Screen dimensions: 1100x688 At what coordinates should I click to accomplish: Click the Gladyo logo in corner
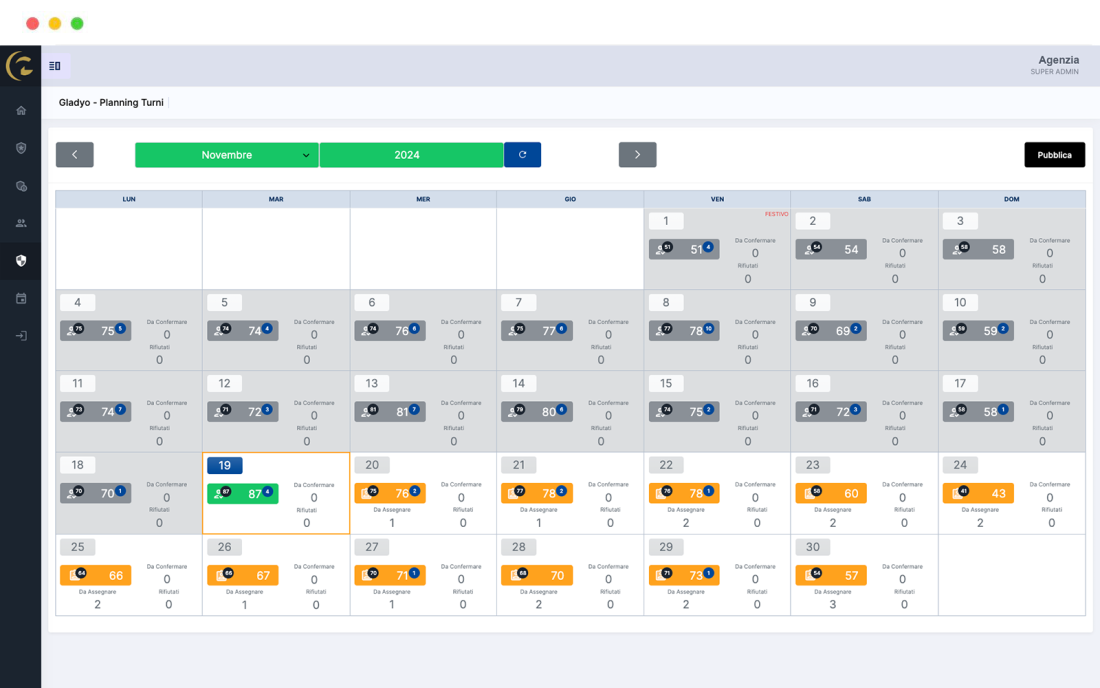pyautogui.click(x=20, y=66)
